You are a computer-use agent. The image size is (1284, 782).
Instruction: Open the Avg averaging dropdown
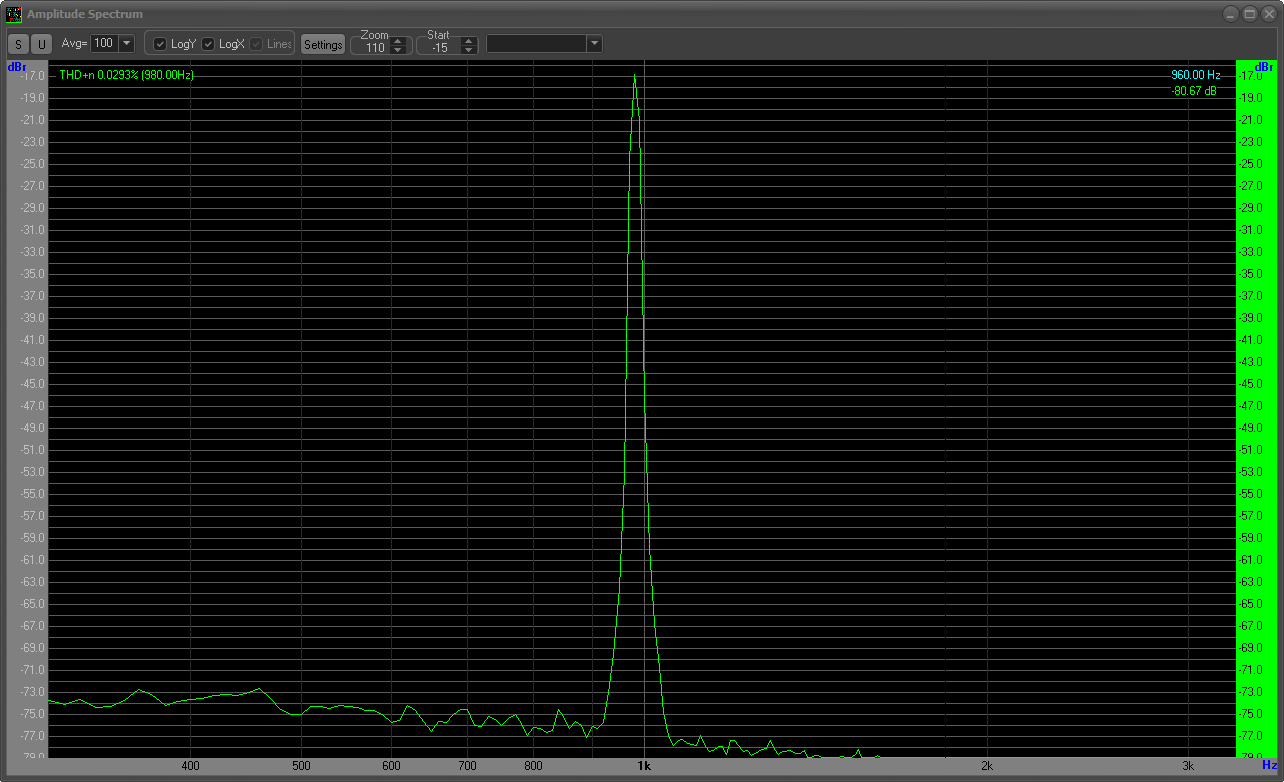[126, 44]
